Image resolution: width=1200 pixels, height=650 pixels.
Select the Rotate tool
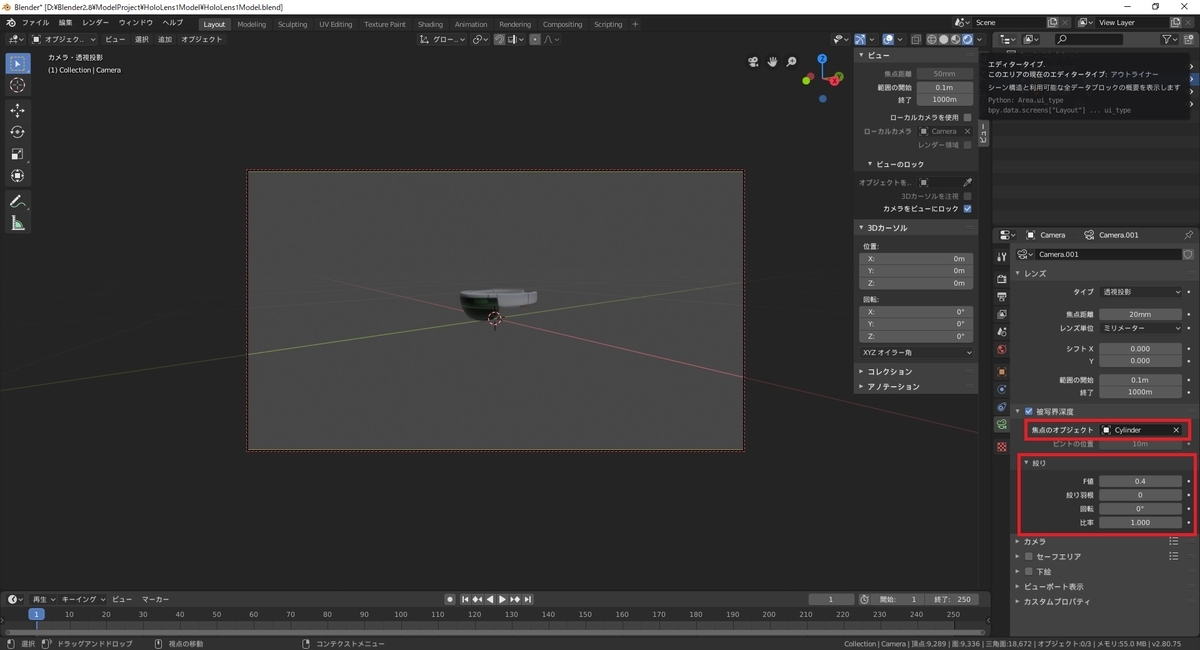pos(18,132)
